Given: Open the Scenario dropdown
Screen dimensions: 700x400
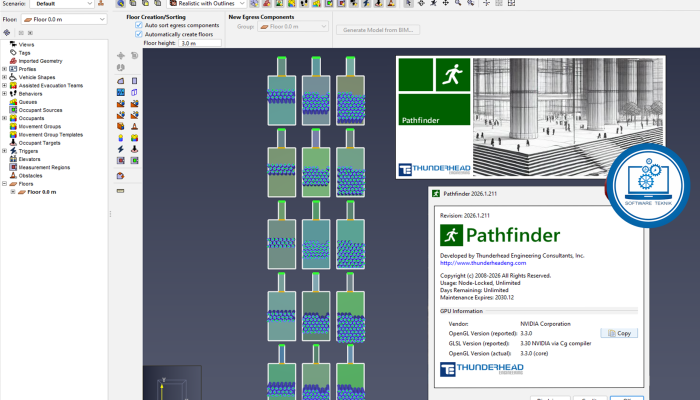Looking at the screenshot, I should [x=62, y=4].
